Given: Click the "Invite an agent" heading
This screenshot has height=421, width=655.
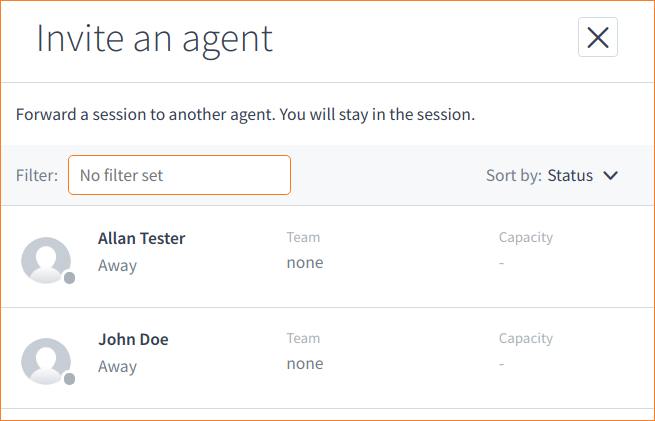Looking at the screenshot, I should 155,38.
